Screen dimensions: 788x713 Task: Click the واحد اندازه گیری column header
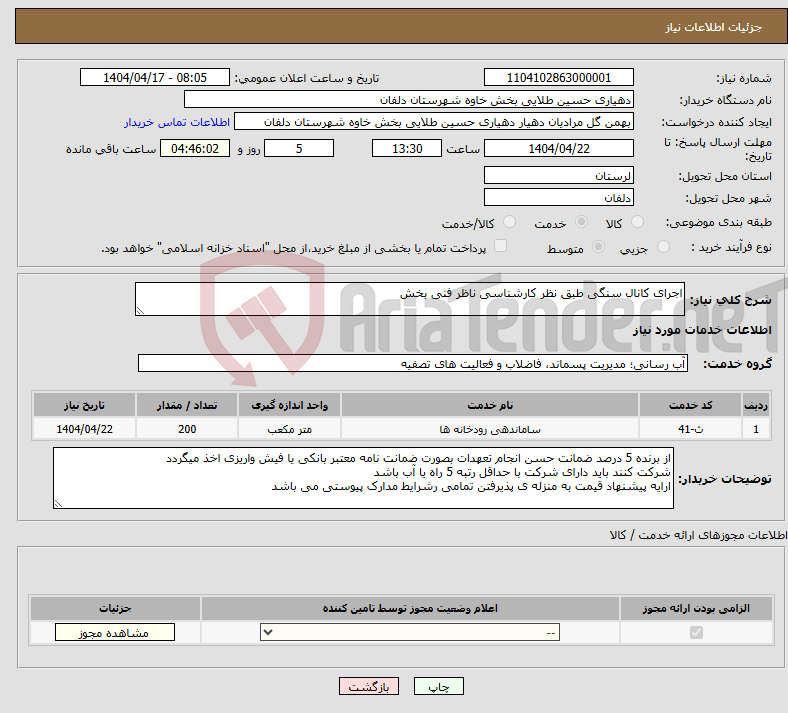[x=289, y=405]
